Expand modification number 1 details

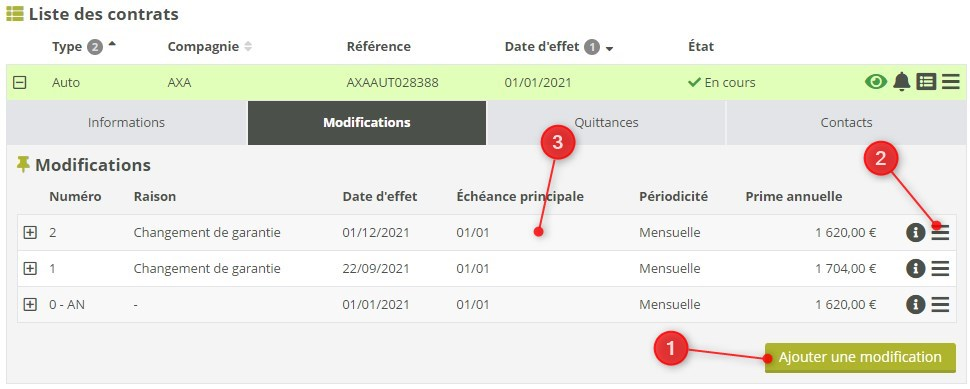tap(30, 268)
